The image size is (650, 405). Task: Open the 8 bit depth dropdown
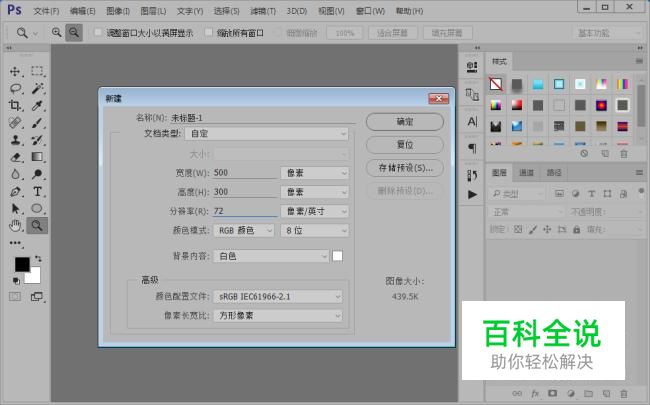tap(315, 230)
